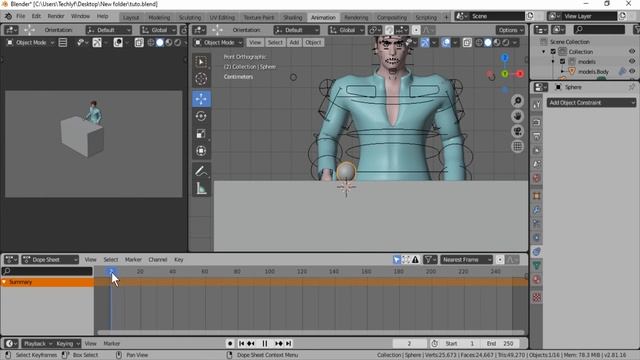Click the End frame 250 field
640x360 pixels.
(502, 344)
